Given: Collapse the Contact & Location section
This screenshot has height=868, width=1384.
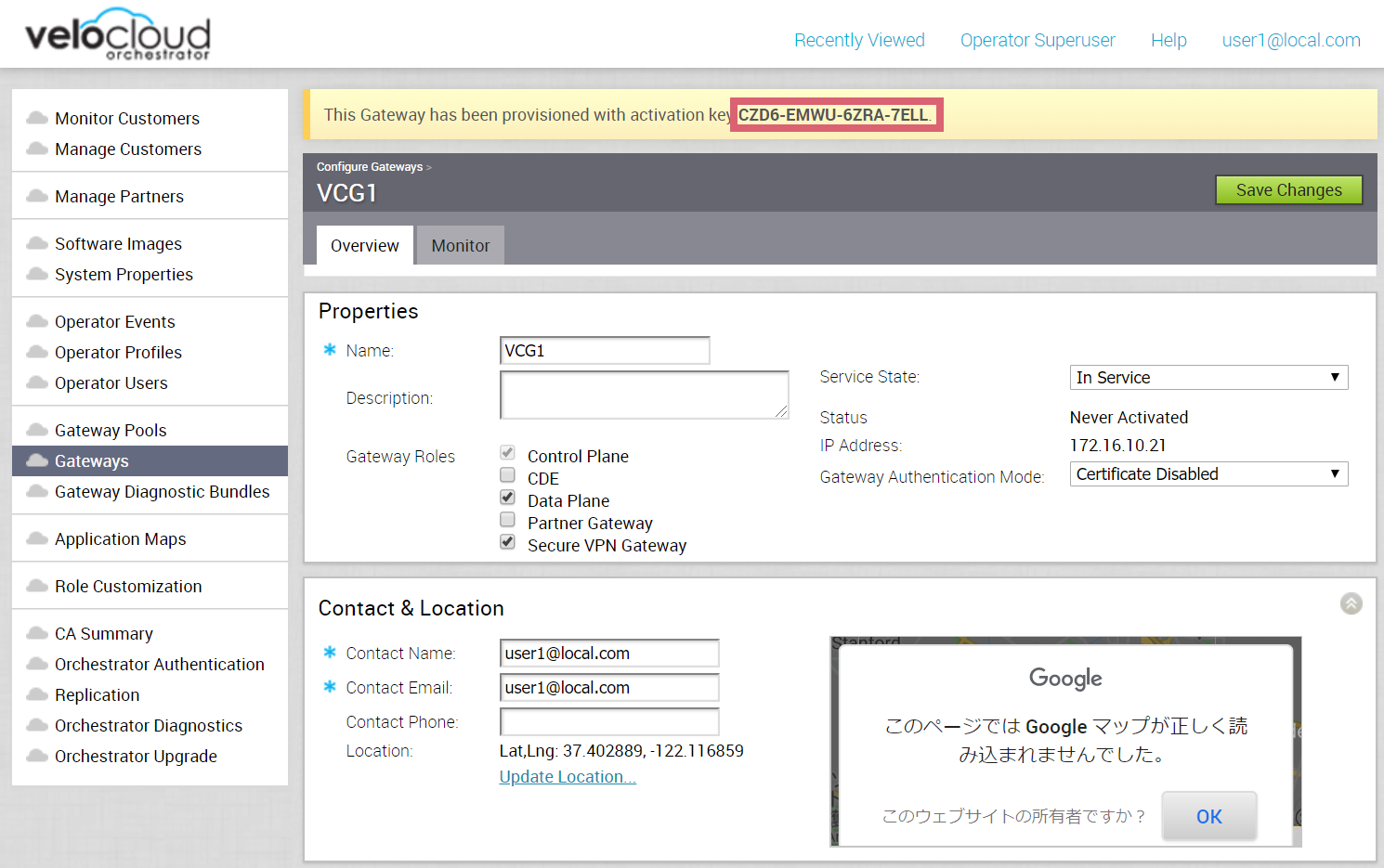Looking at the screenshot, I should click(x=1351, y=603).
